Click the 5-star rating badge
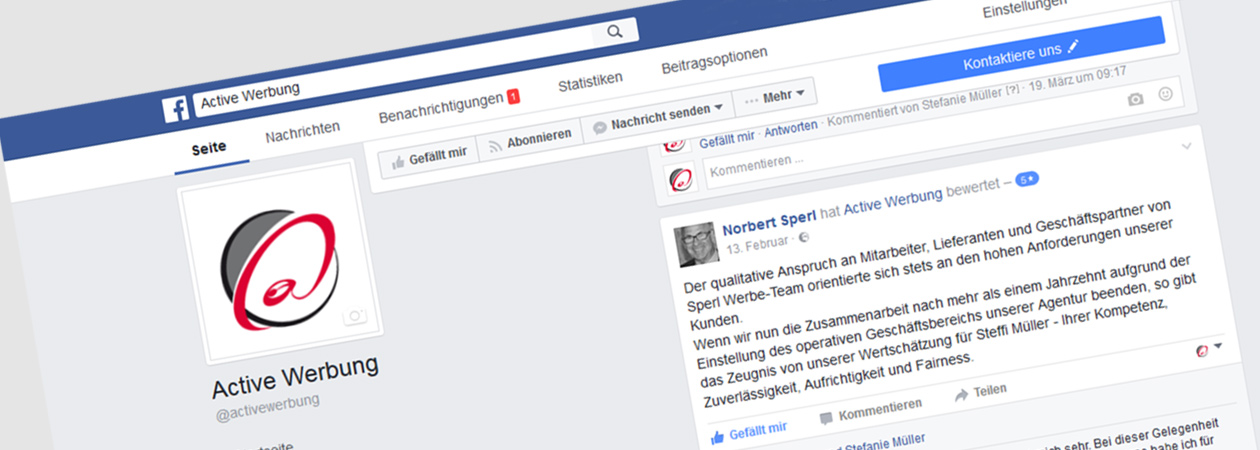The height and width of the screenshot is (450, 1260). (x=1026, y=179)
